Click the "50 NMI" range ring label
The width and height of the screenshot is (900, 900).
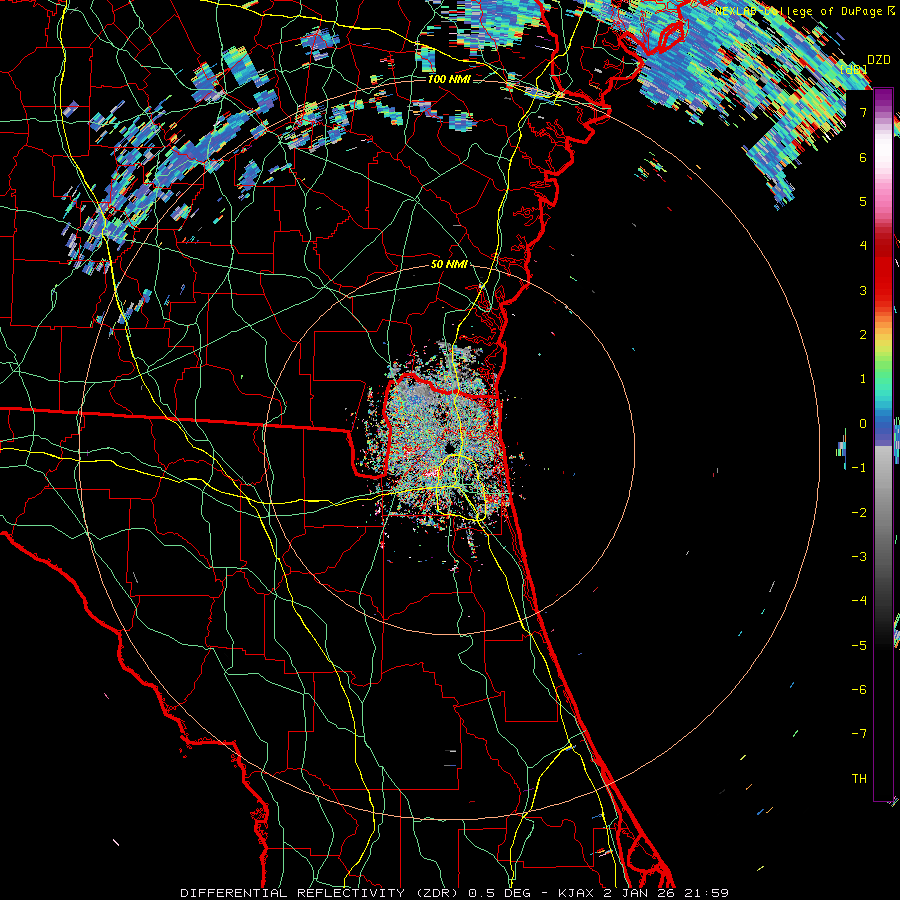pos(449,264)
